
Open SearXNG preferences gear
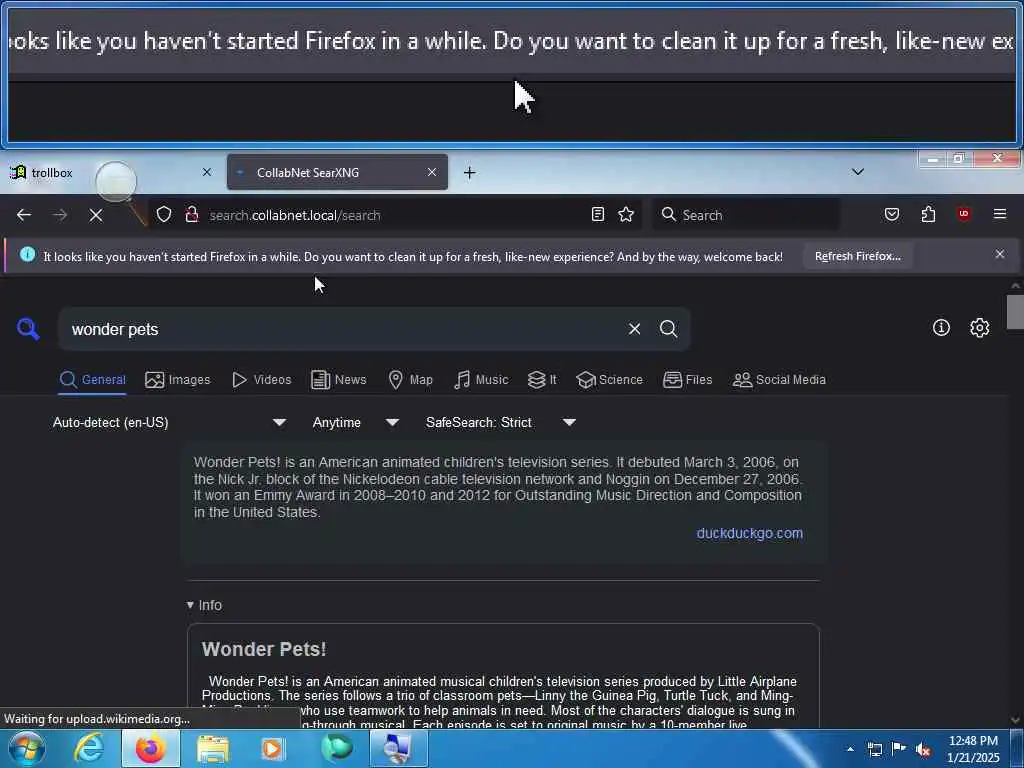[979, 328]
